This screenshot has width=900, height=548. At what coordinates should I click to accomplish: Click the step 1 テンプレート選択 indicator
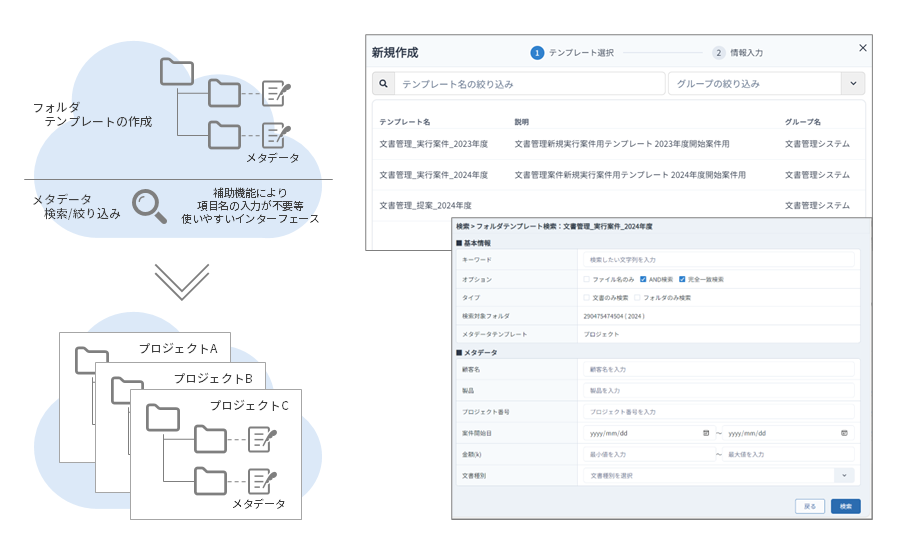coord(537,53)
